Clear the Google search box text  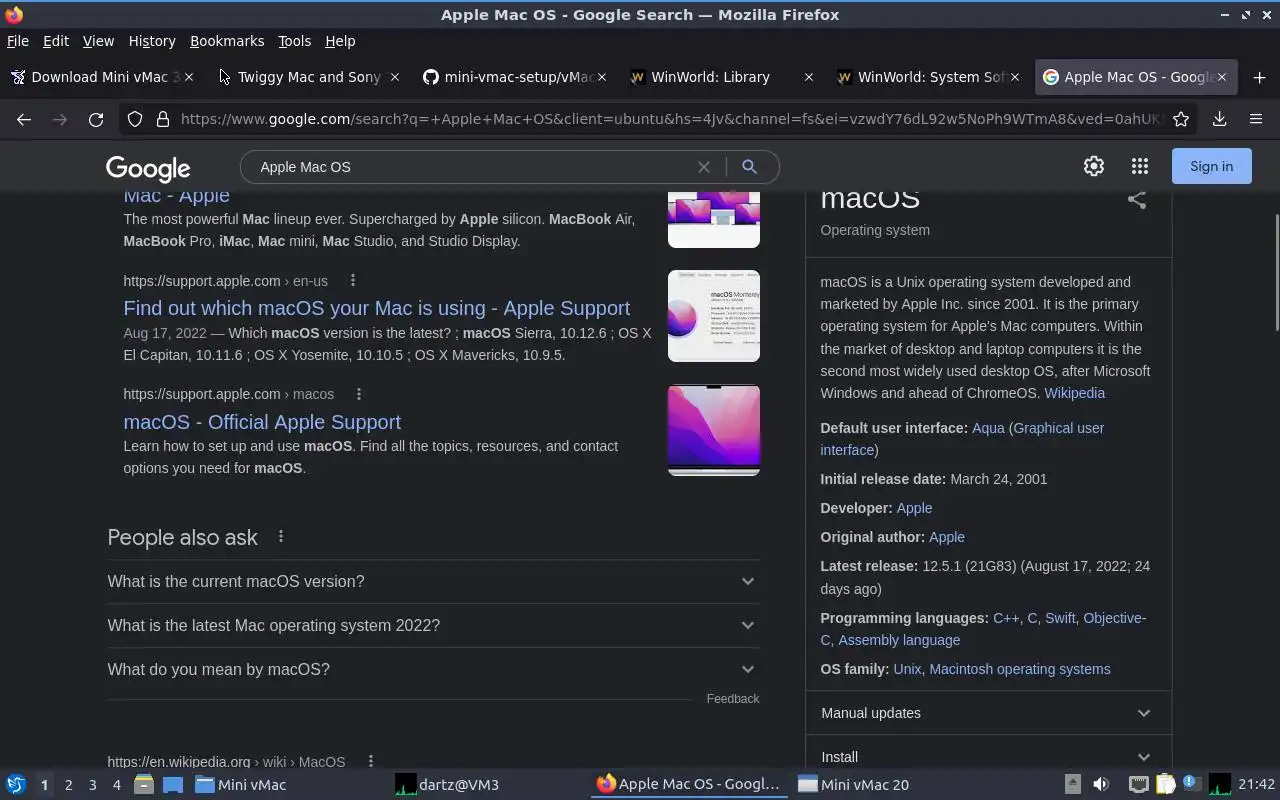704,167
